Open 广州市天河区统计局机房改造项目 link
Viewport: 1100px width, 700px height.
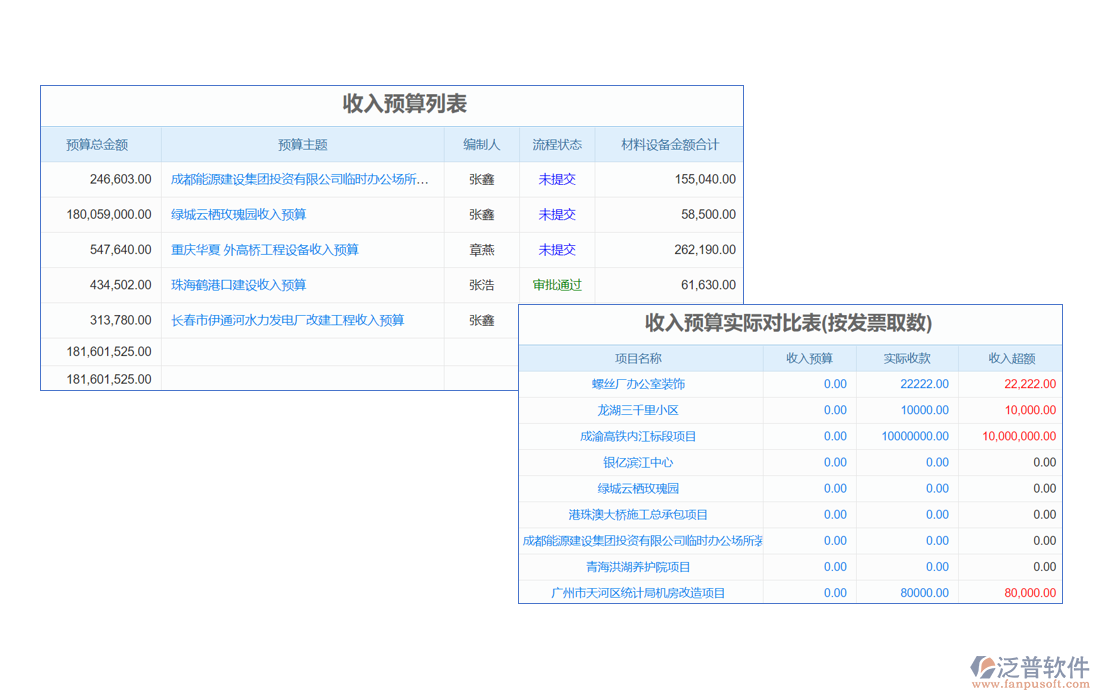coord(638,593)
